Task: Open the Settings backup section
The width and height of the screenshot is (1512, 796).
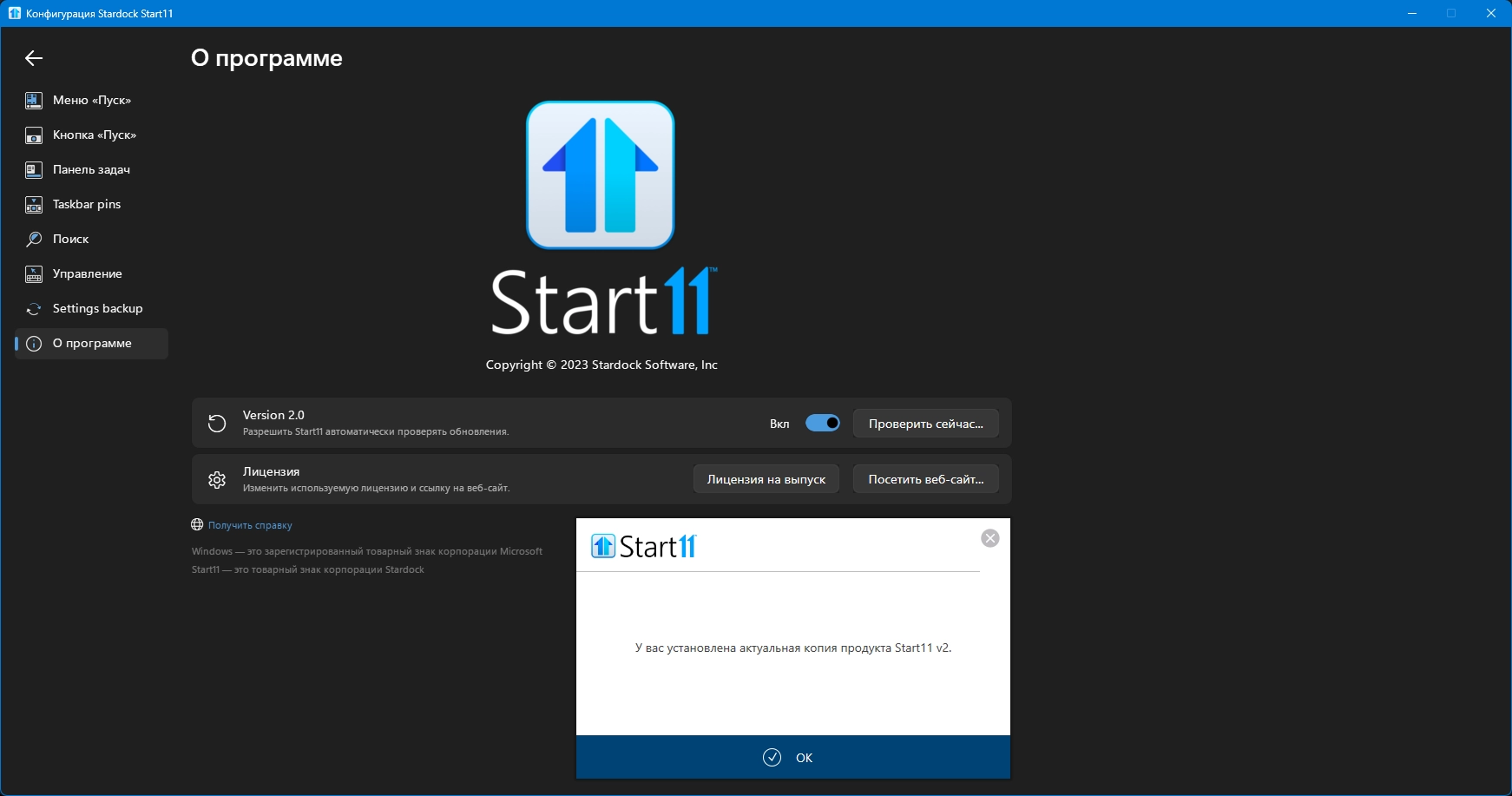Action: pos(92,309)
